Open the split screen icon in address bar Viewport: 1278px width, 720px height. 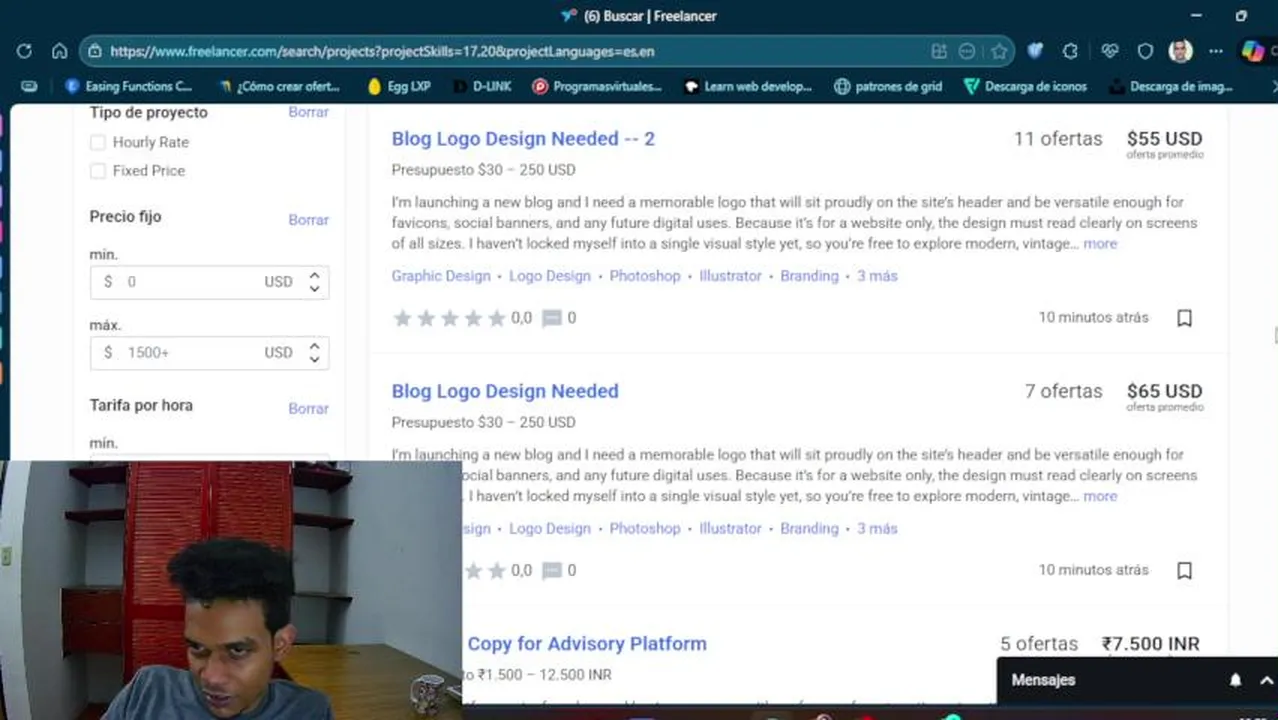(938, 51)
